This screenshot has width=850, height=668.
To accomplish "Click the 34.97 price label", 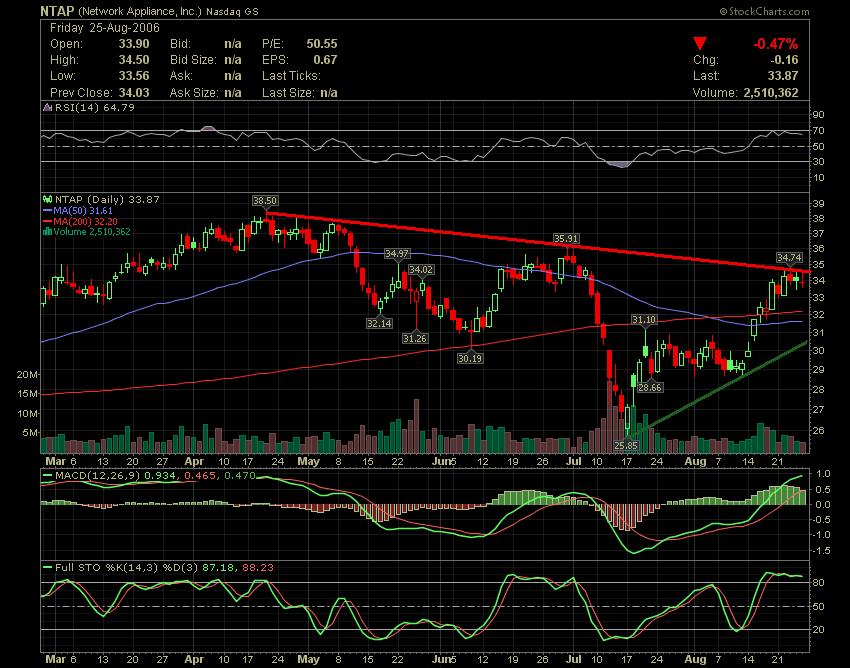I will click(397, 254).
